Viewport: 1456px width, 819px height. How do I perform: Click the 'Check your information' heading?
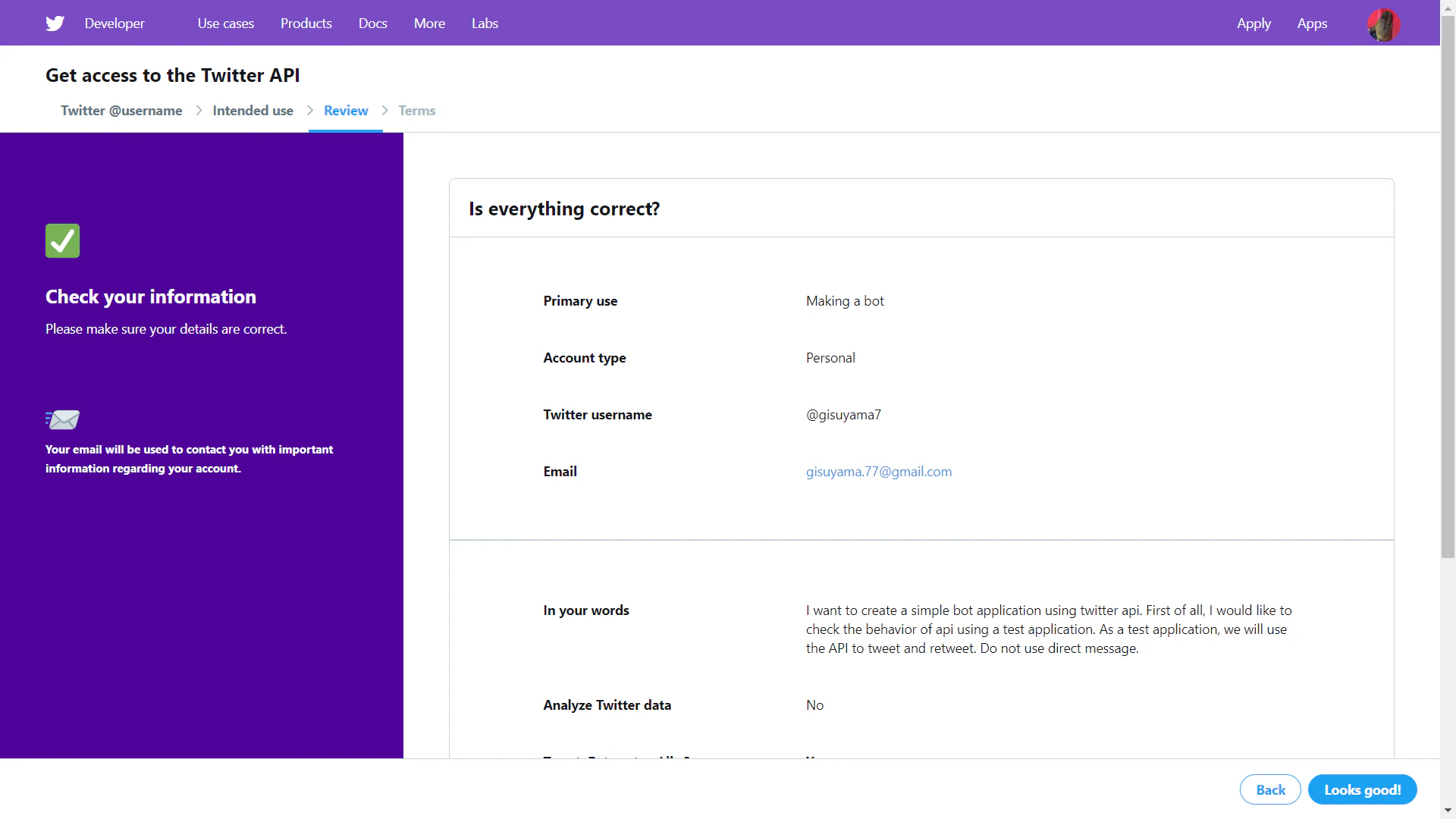coord(151,297)
